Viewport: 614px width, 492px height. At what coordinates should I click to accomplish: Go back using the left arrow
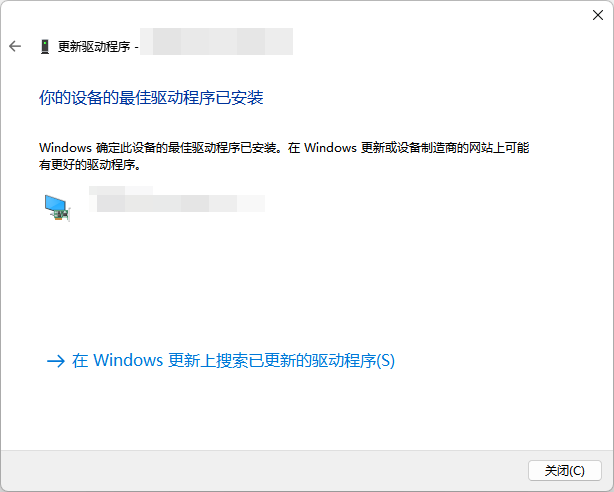coord(15,46)
